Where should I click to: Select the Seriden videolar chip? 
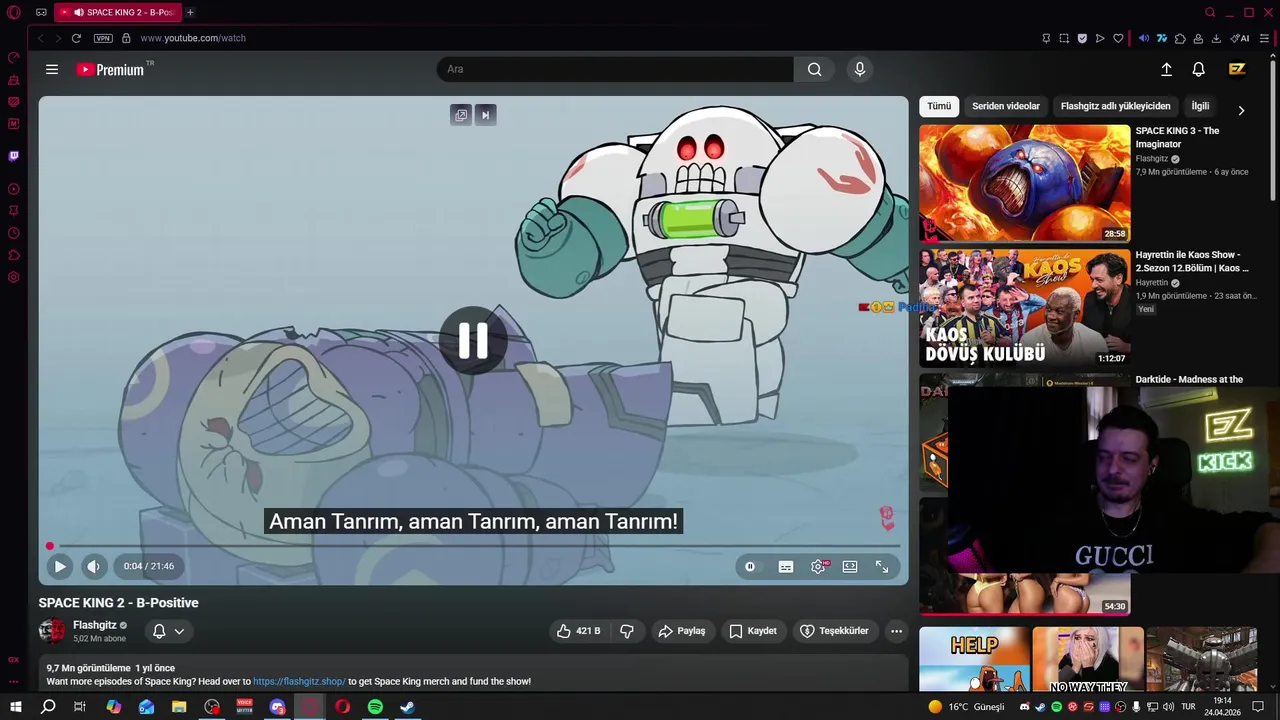(x=1006, y=106)
